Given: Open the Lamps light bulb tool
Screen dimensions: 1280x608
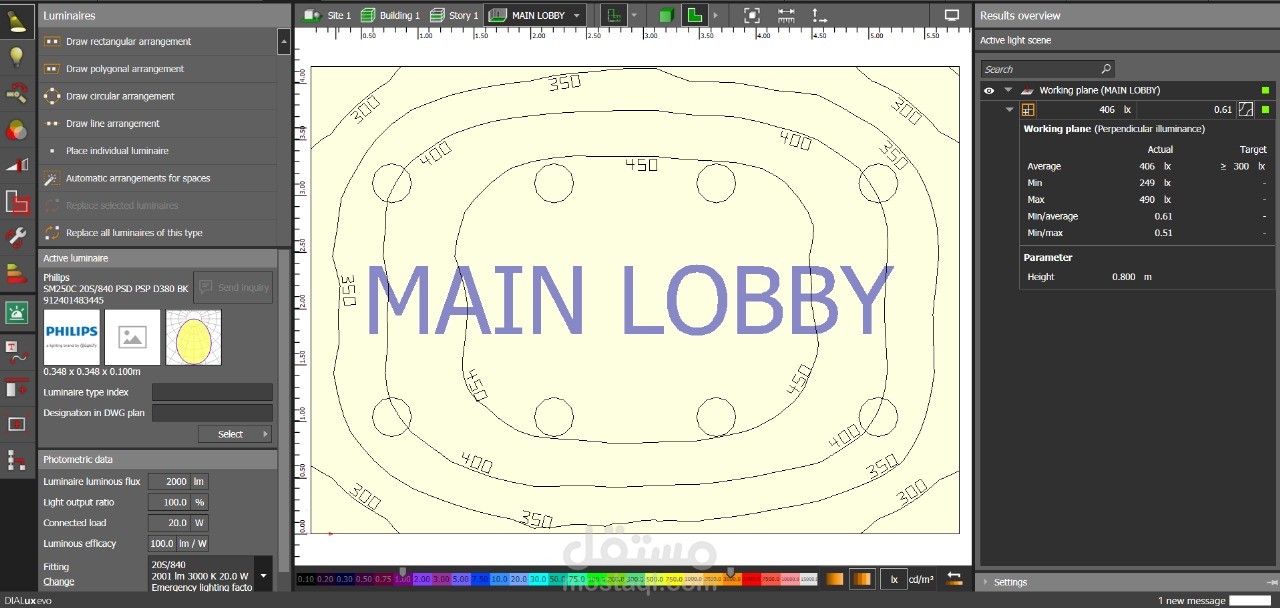Looking at the screenshot, I should pyautogui.click(x=17, y=56).
